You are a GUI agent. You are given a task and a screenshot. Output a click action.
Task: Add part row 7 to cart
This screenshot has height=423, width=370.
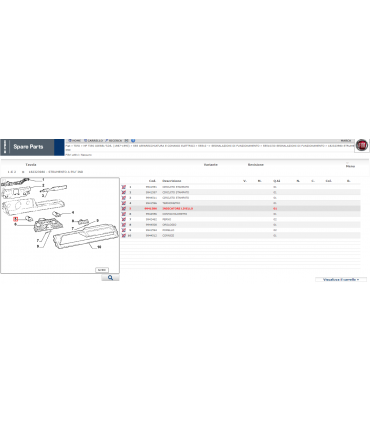point(124,219)
